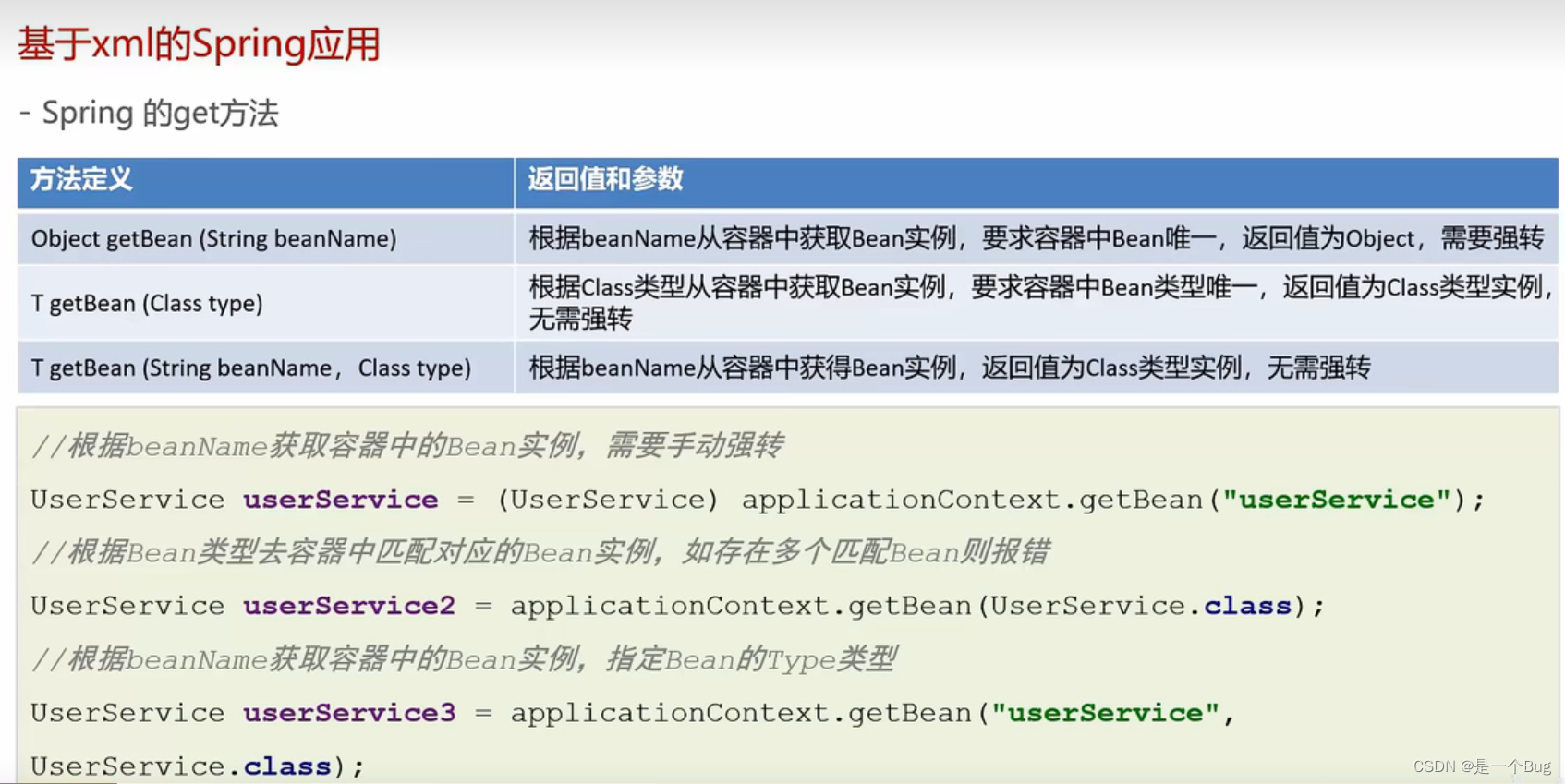Image resolution: width=1565 pixels, height=784 pixels.
Task: Click the variable 'userService3' in code
Action: tap(349, 713)
